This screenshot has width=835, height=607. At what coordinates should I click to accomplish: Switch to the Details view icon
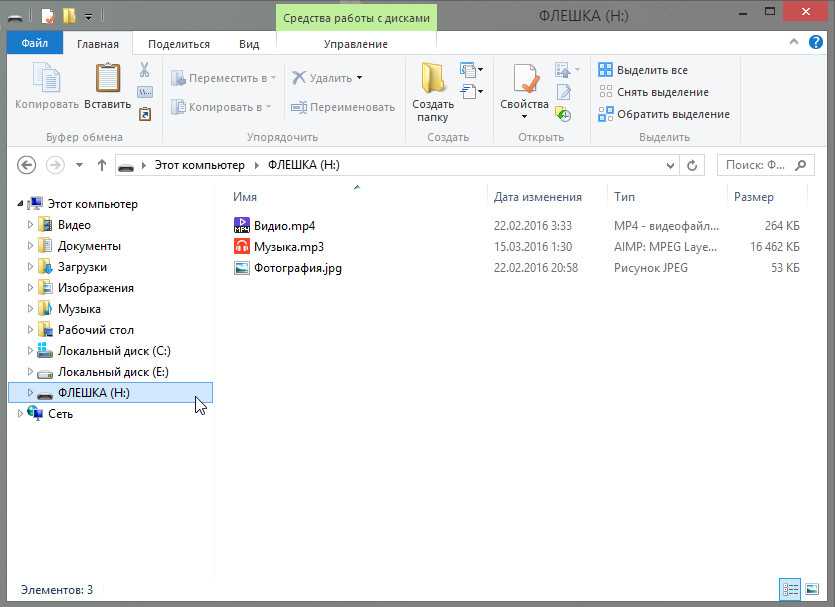790,589
